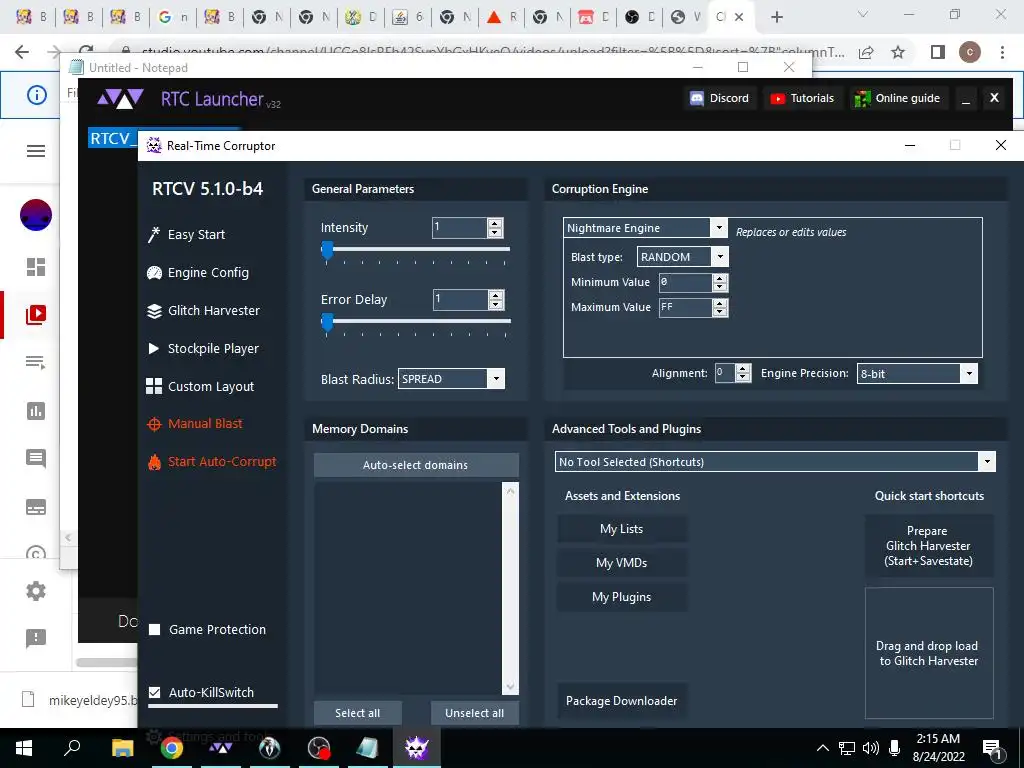Open My Plugins
Viewport: 1024px width, 768px height.
tap(622, 597)
